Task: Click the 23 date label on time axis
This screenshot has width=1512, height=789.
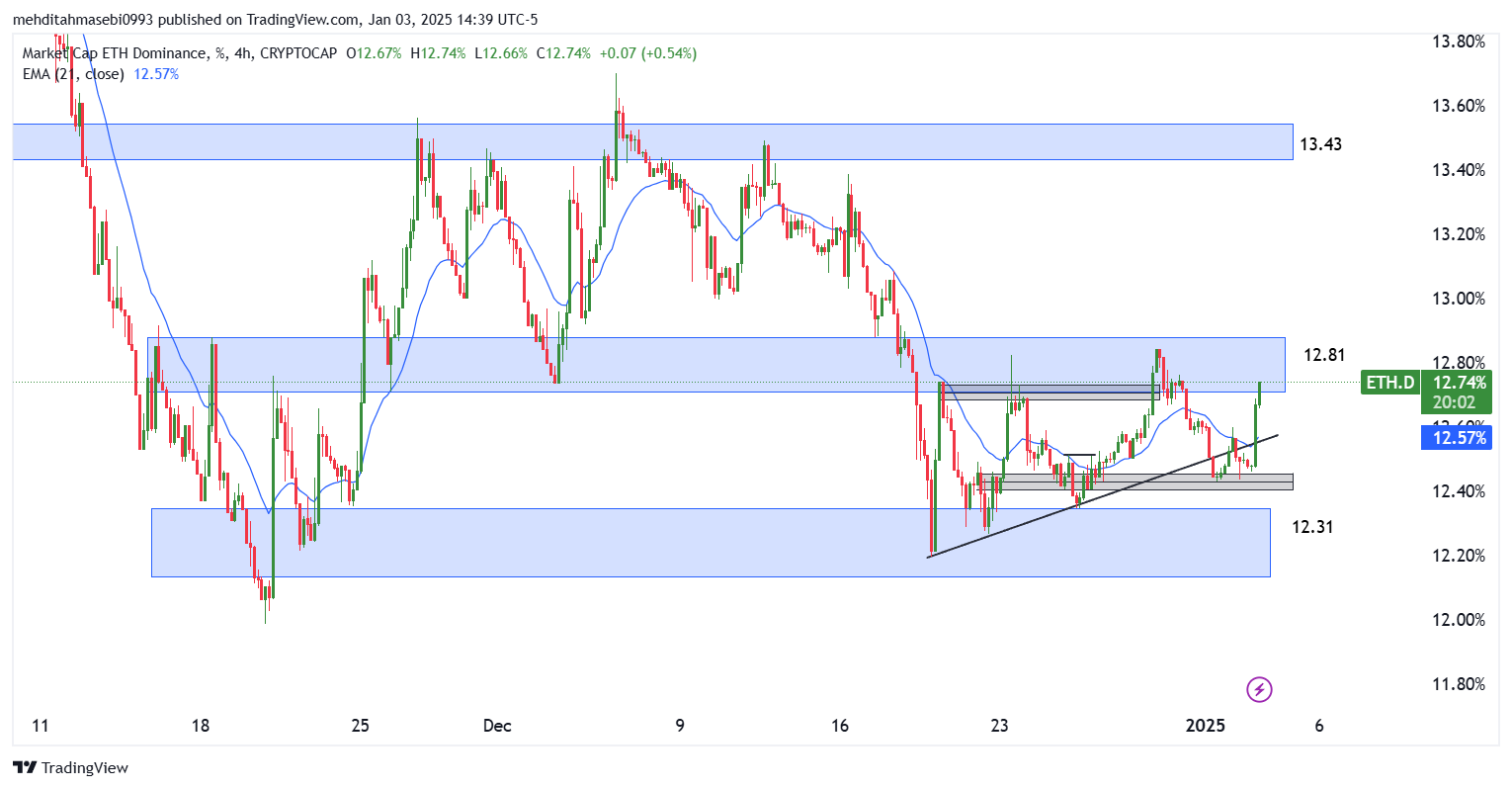Action: pyautogui.click(x=999, y=726)
